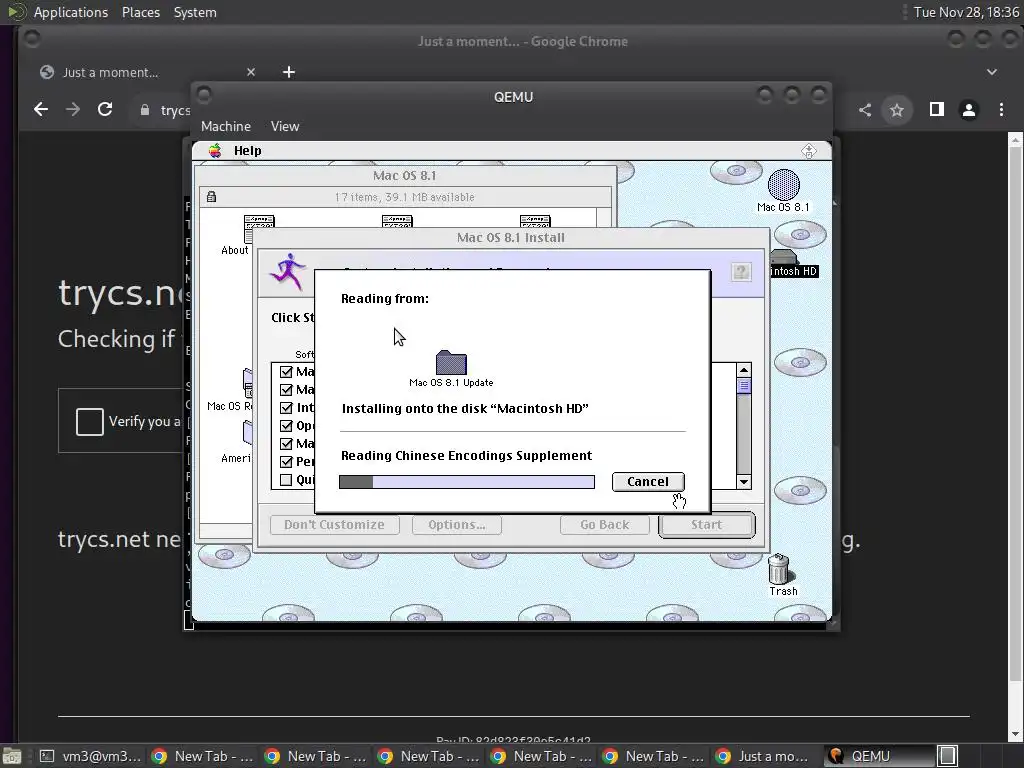
Task: Click the top panel application launcher icon
Action: 16,12
